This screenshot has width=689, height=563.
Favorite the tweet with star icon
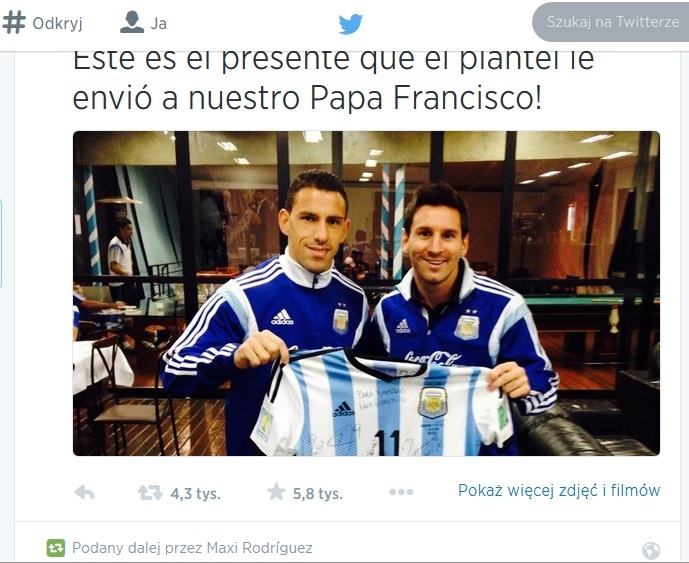pyautogui.click(x=276, y=492)
